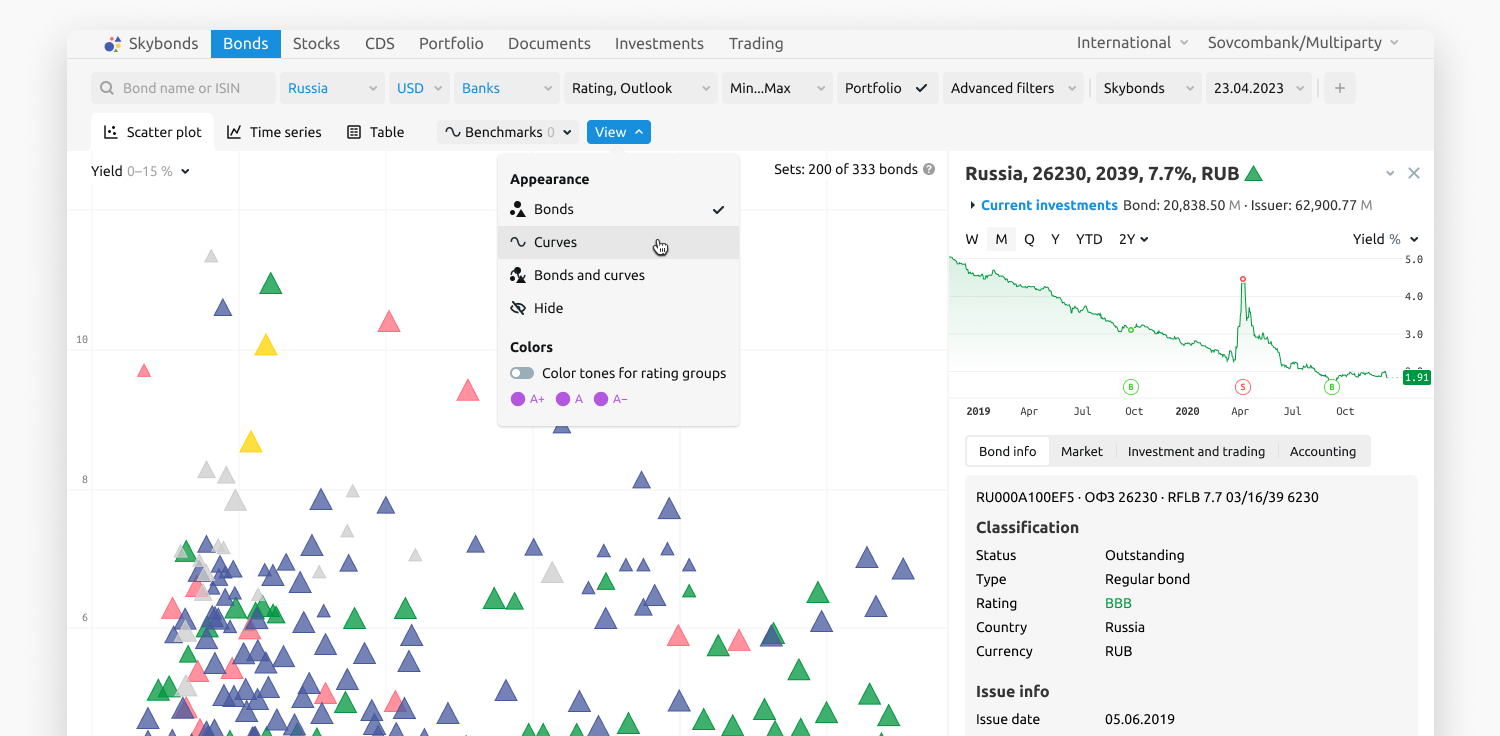
Task: Open the Advanced filters dropdown
Action: point(1014,88)
